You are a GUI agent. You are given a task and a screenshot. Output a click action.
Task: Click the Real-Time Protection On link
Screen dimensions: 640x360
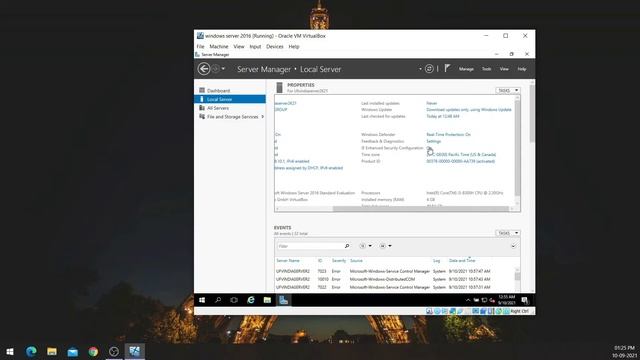coord(448,134)
